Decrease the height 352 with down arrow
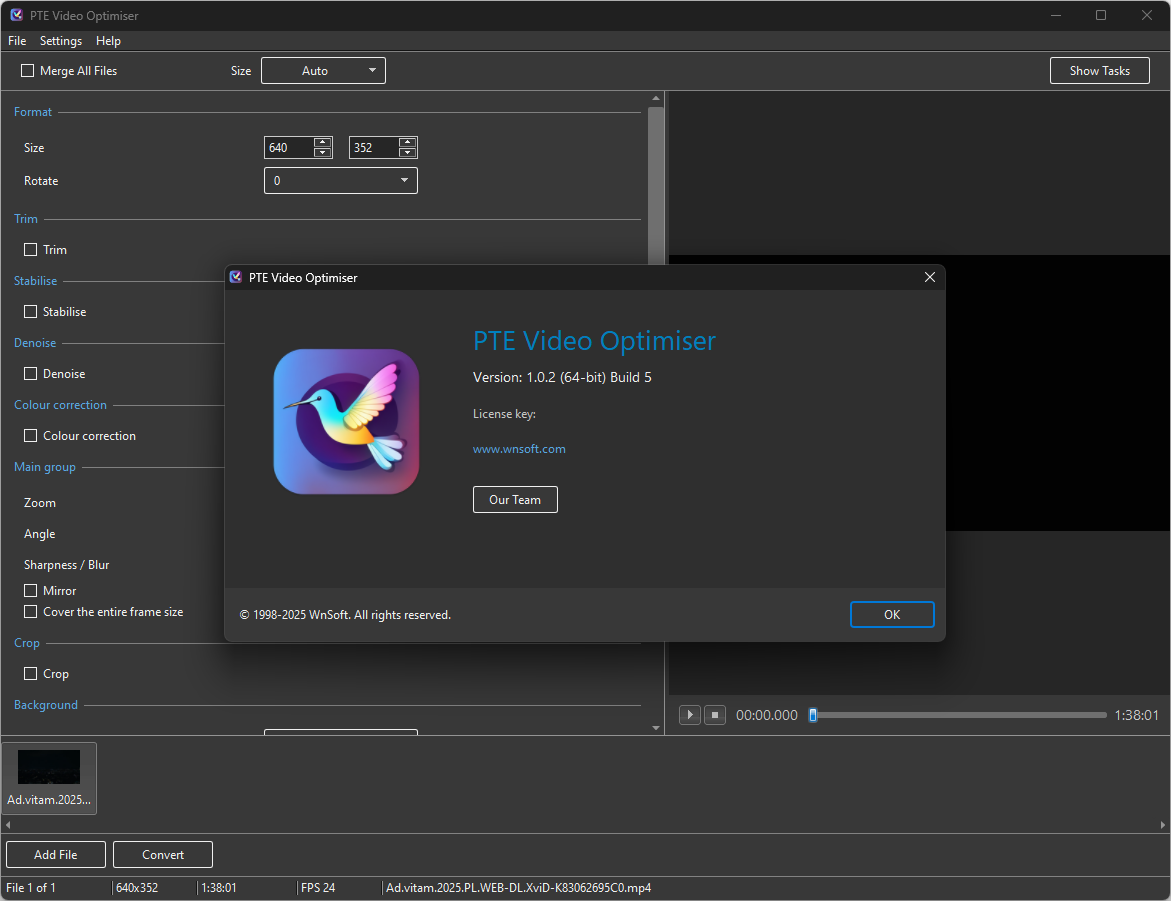This screenshot has height=901, width=1171. 407,152
